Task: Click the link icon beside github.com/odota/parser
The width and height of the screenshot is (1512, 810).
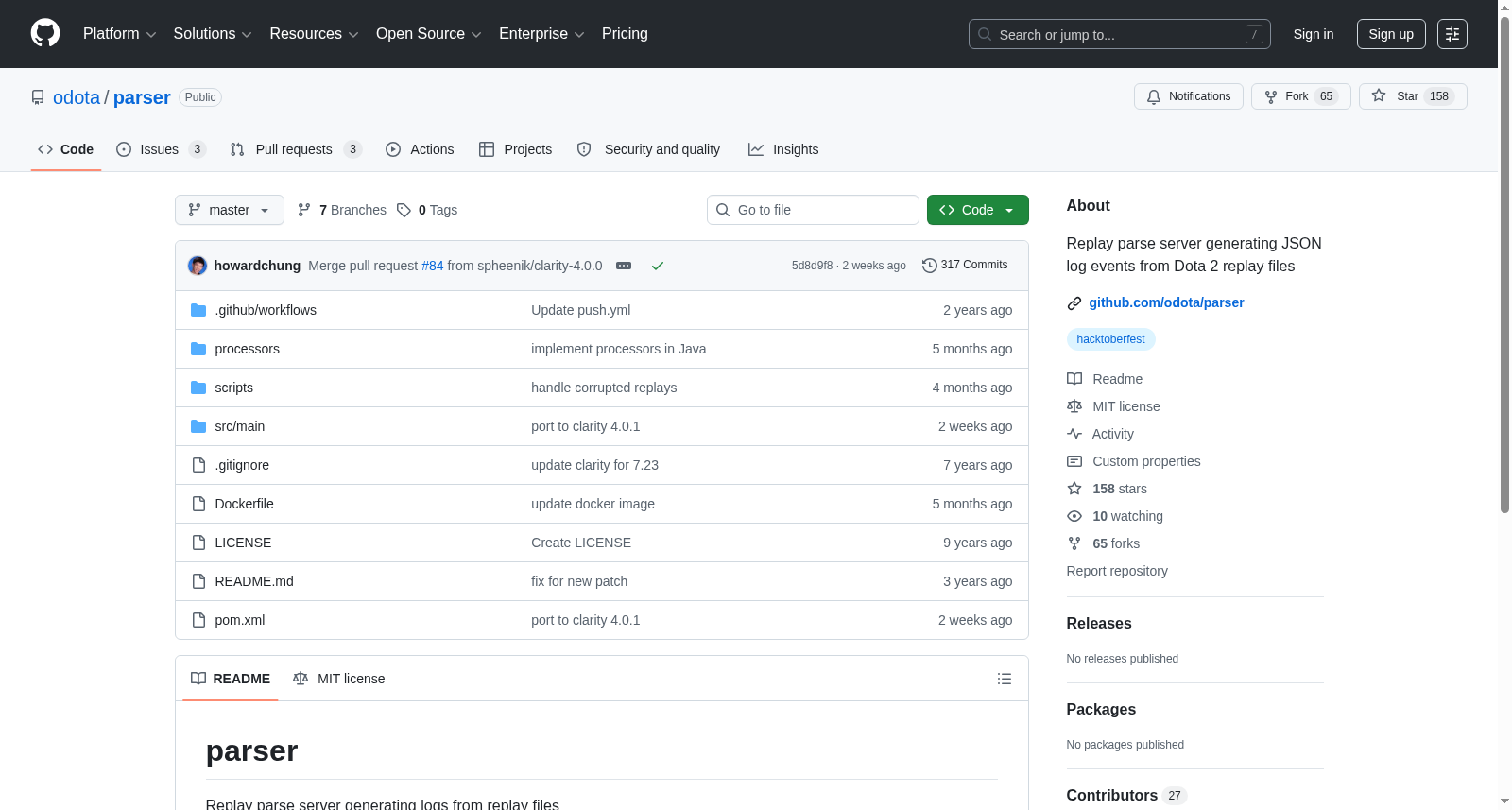Action: pyautogui.click(x=1074, y=303)
